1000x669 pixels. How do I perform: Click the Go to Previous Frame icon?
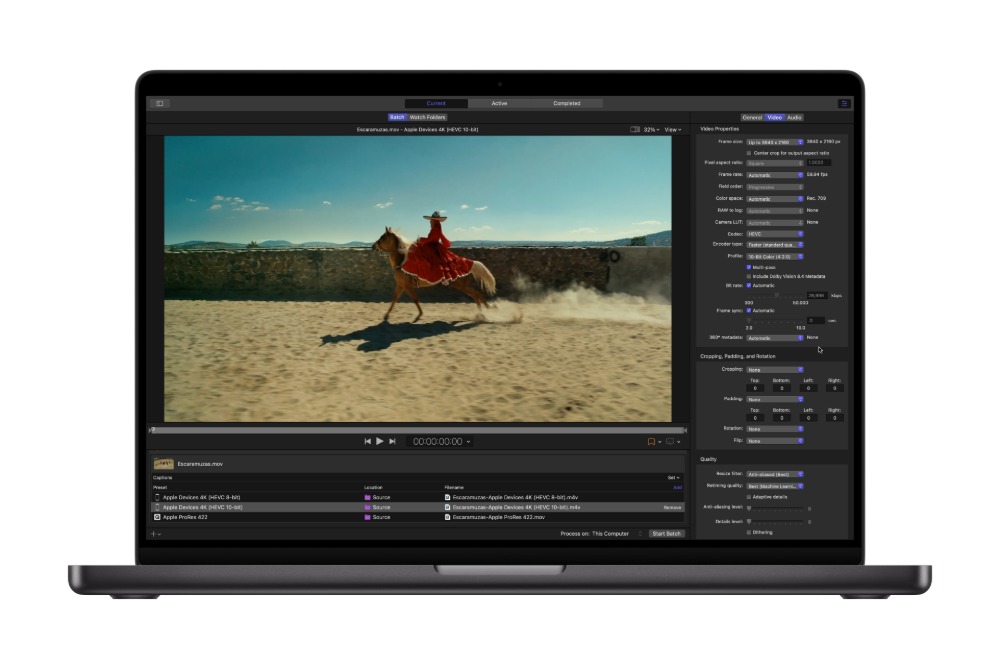click(367, 441)
